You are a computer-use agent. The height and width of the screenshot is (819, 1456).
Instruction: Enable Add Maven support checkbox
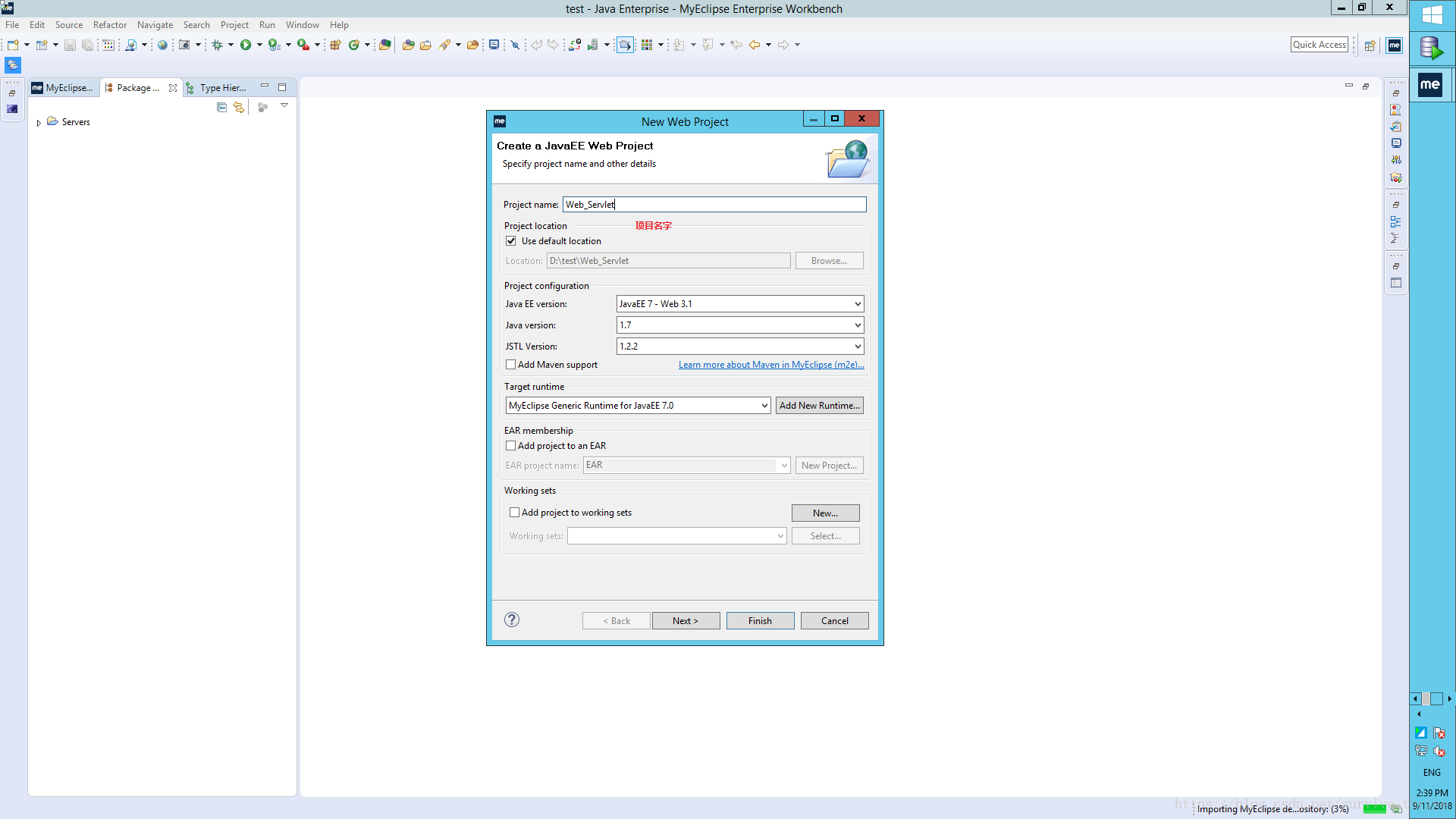coord(511,365)
